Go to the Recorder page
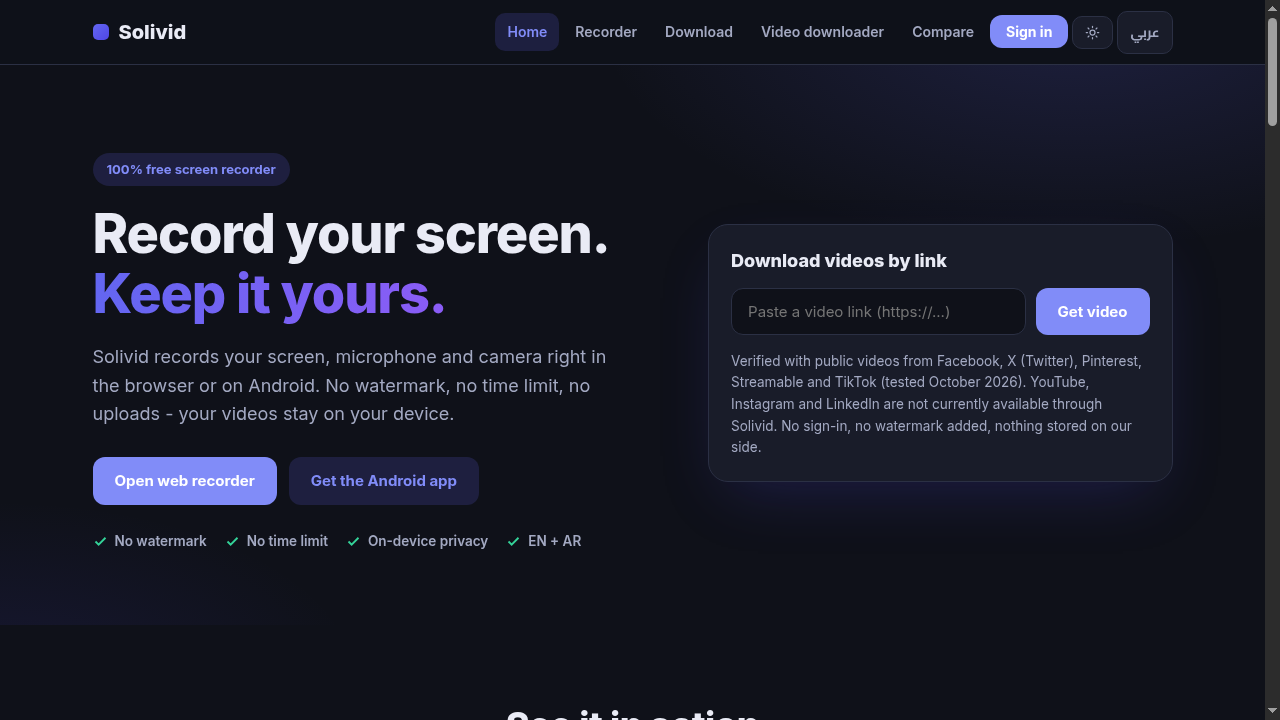The width and height of the screenshot is (1280, 720). [x=606, y=32]
